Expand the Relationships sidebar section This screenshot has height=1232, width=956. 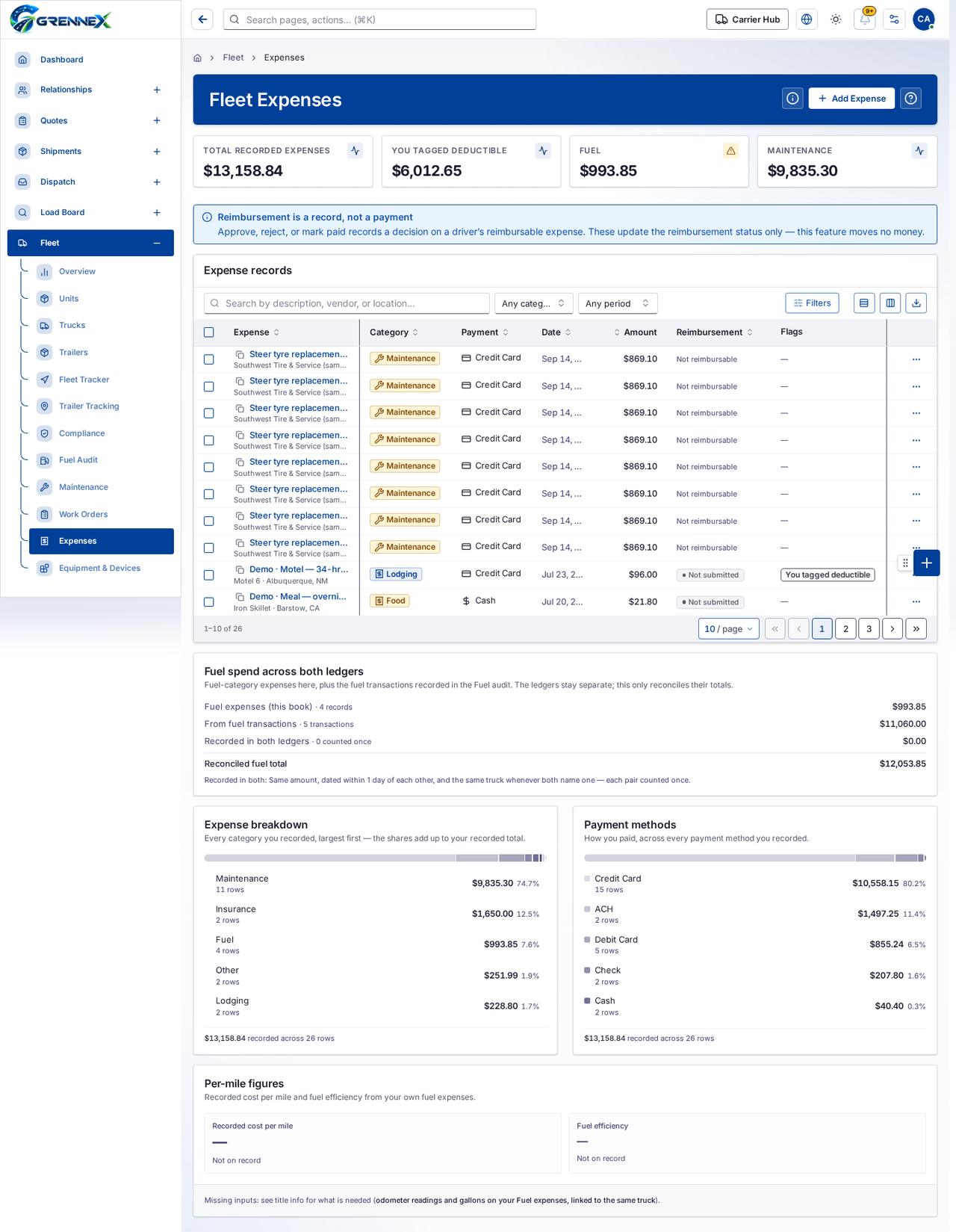pos(157,90)
